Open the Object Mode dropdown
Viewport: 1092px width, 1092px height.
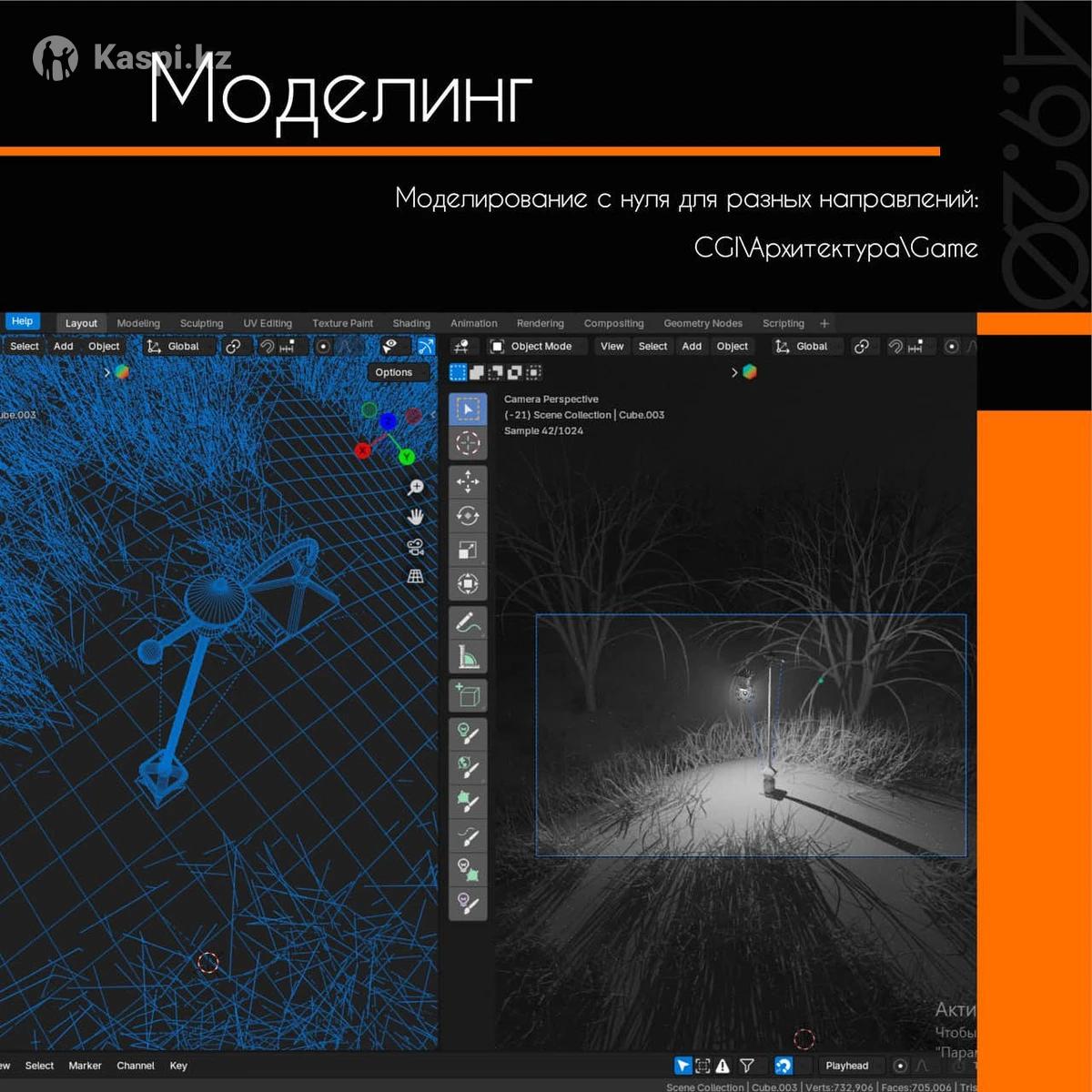pyautogui.click(x=532, y=347)
